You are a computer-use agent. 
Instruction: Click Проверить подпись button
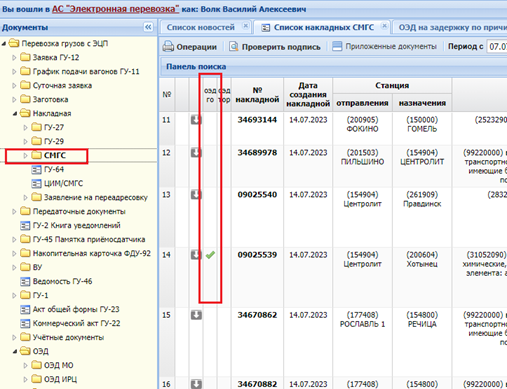275,47
